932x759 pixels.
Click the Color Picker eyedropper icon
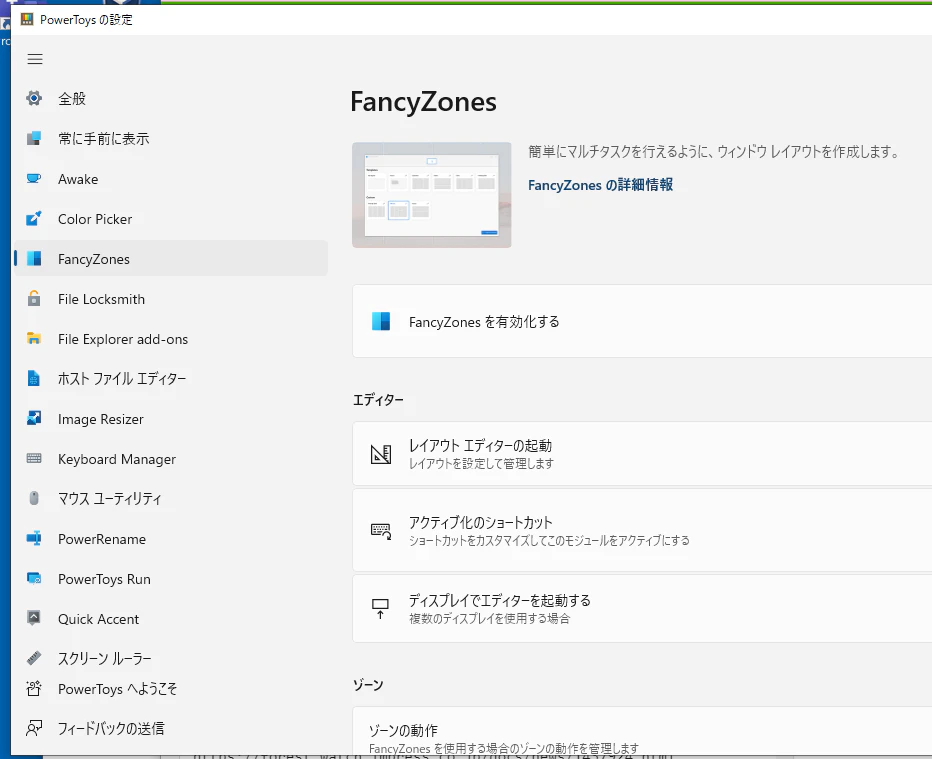pos(34,219)
